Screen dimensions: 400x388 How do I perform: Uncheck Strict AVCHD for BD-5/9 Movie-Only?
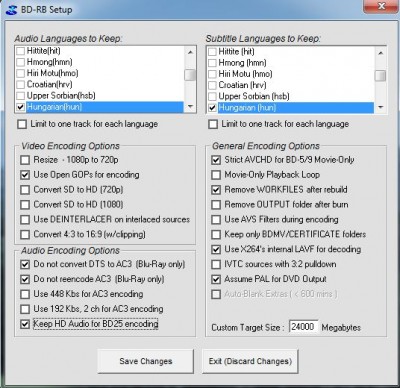point(216,160)
